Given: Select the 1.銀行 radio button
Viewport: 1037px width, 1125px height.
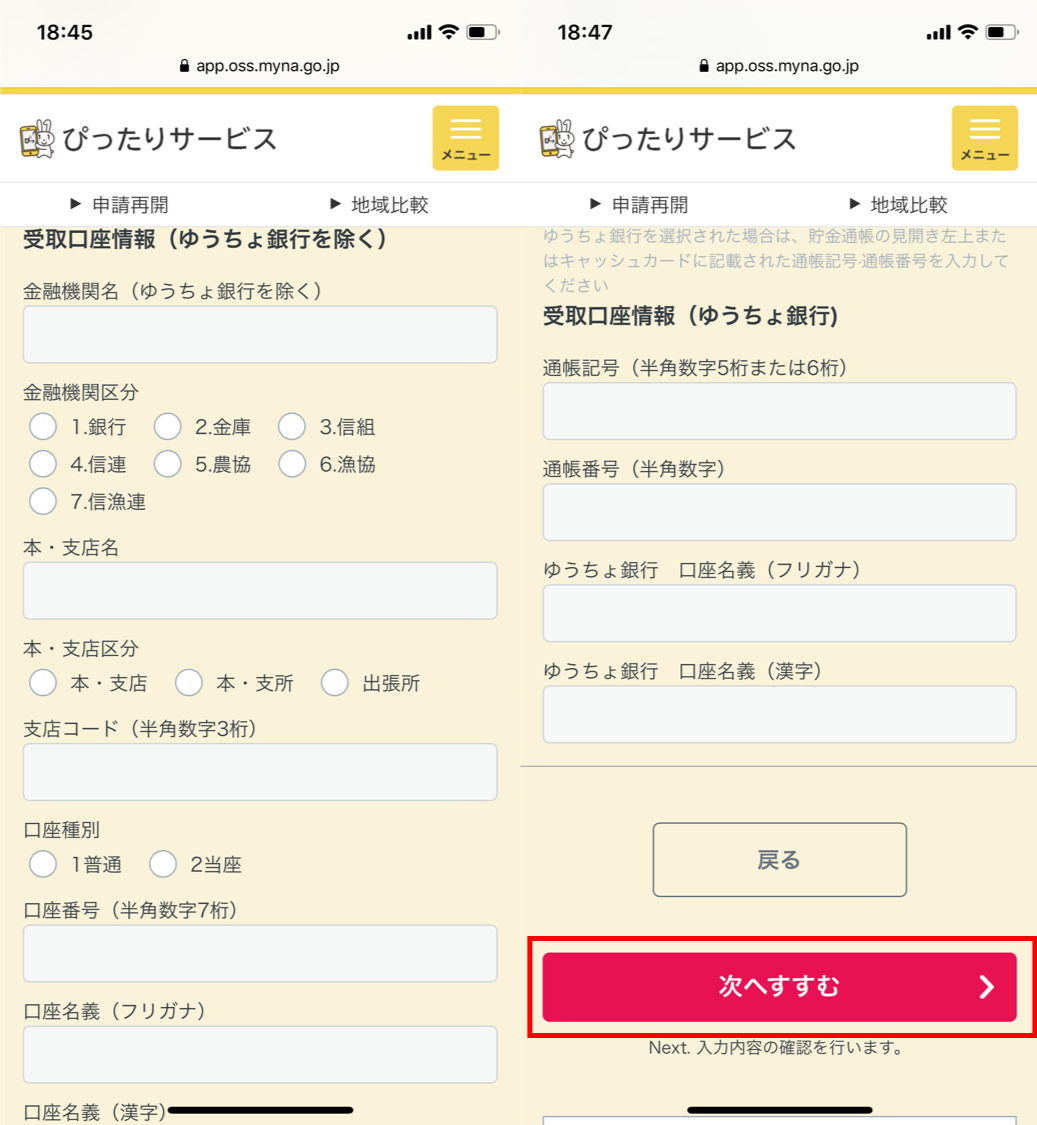Looking at the screenshot, I should coord(43,426).
